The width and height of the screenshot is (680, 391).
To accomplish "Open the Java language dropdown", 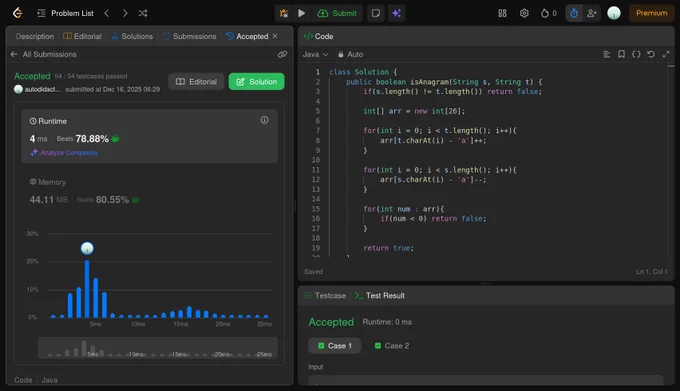I will click(315, 54).
